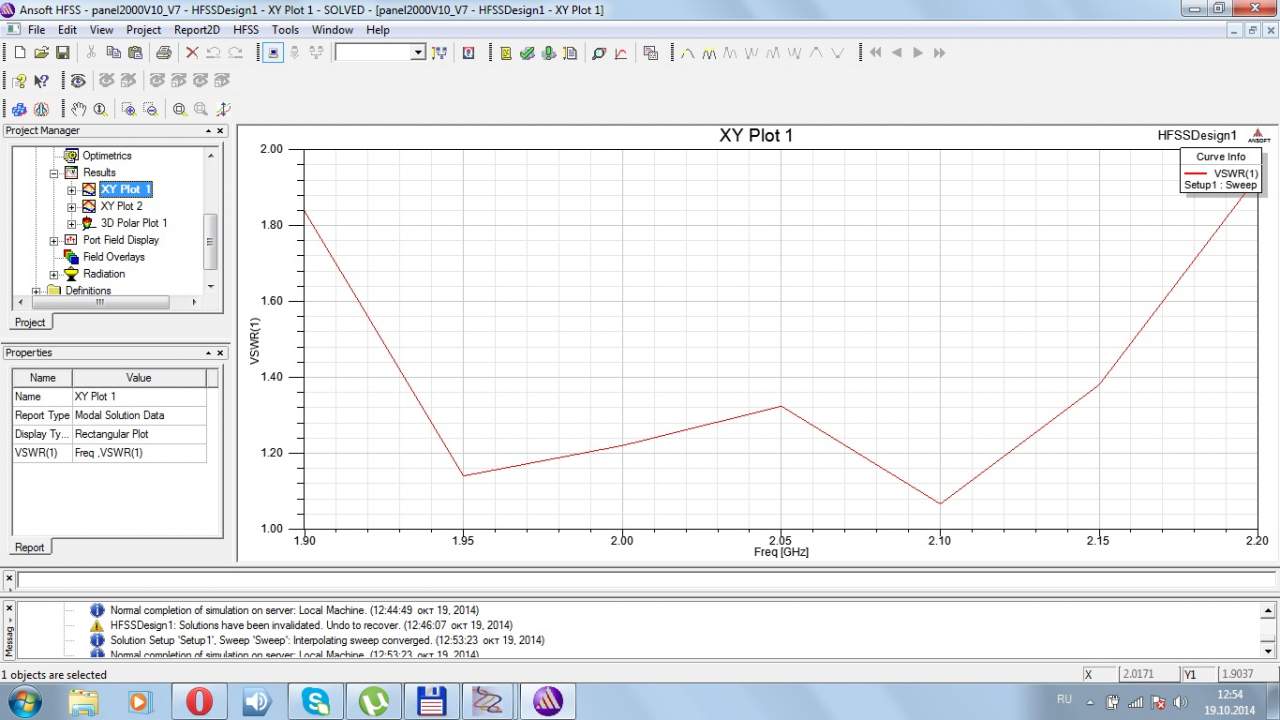Expand the XY Plot 1 tree node
Viewport: 1280px width, 720px height.
(x=72, y=190)
